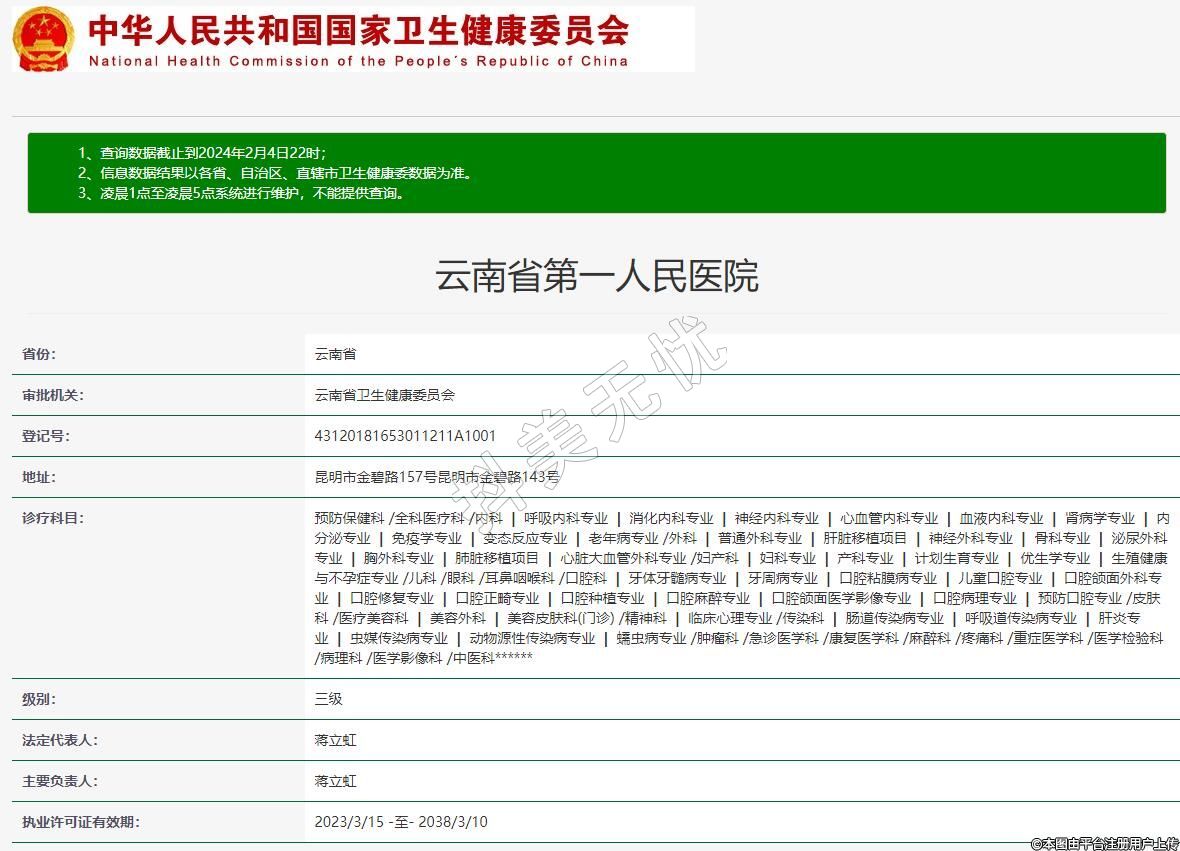This screenshot has width=1180, height=851.
Task: Click the national emblem logo icon
Action: click(42, 38)
